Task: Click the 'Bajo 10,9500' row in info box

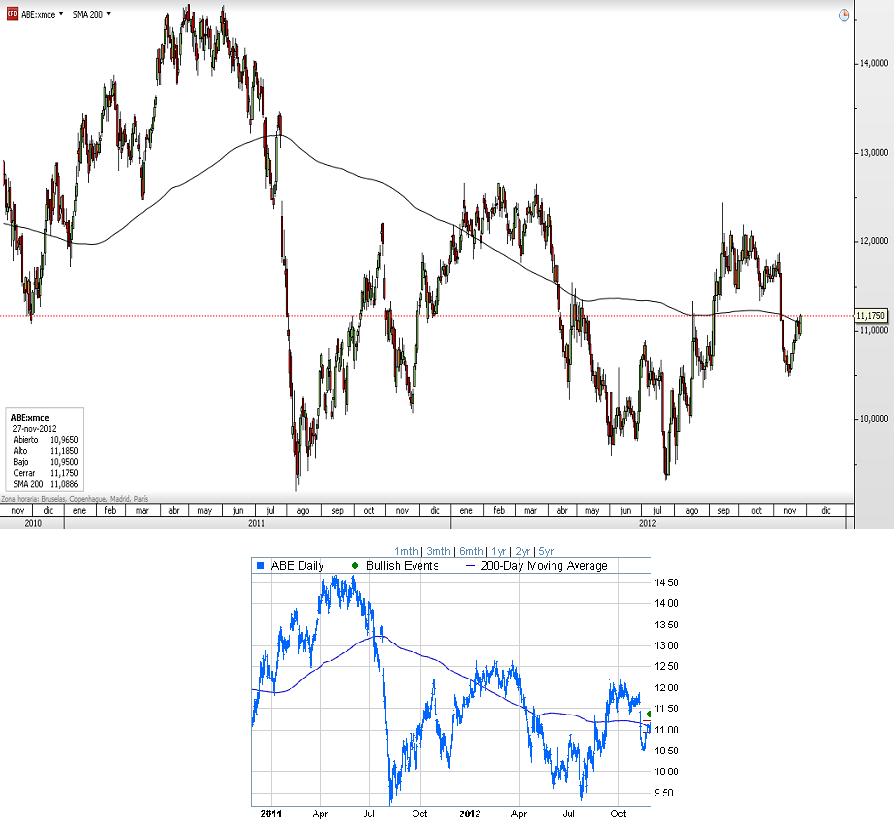Action: pos(46,462)
